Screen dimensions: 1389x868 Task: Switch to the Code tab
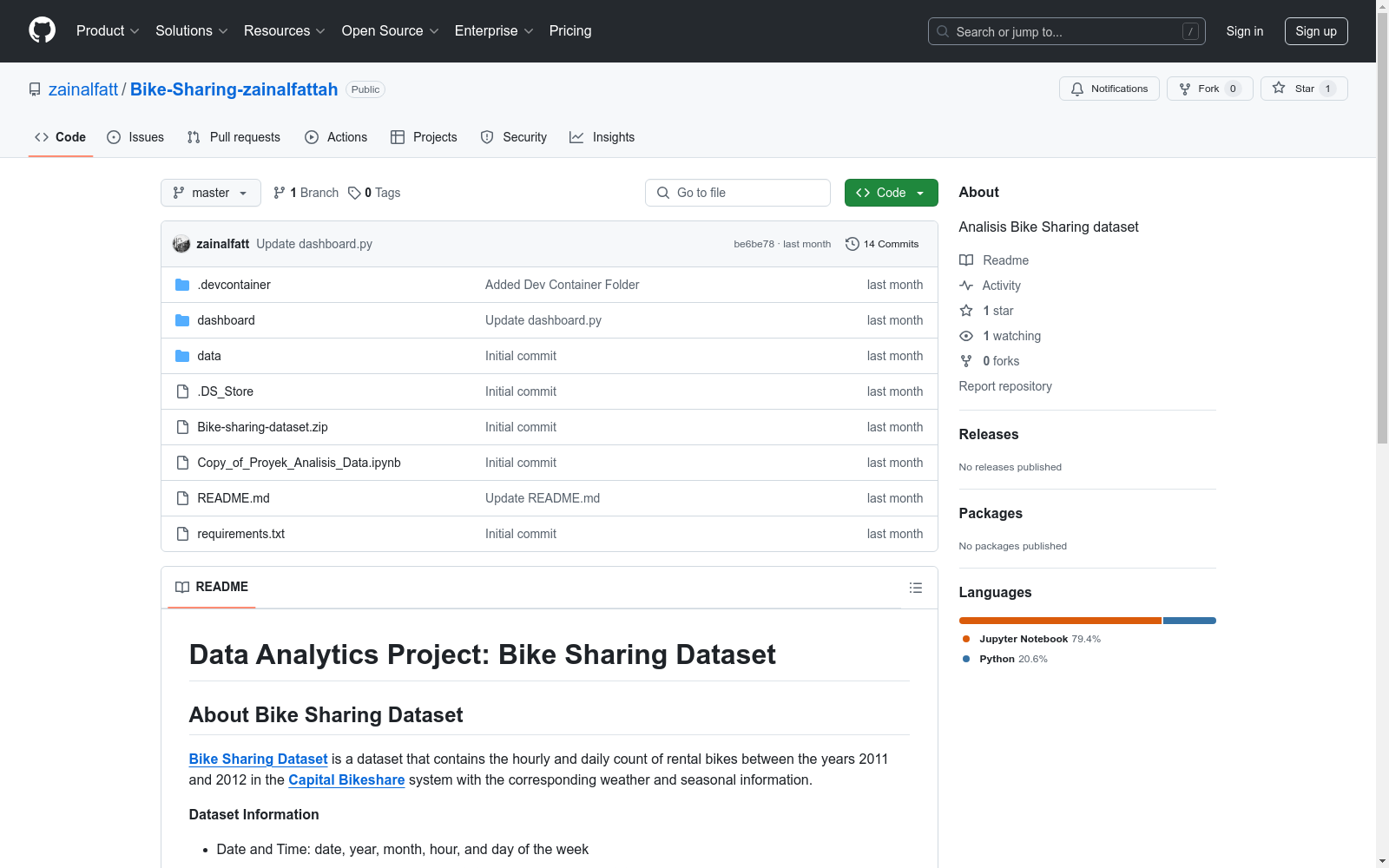(x=61, y=137)
